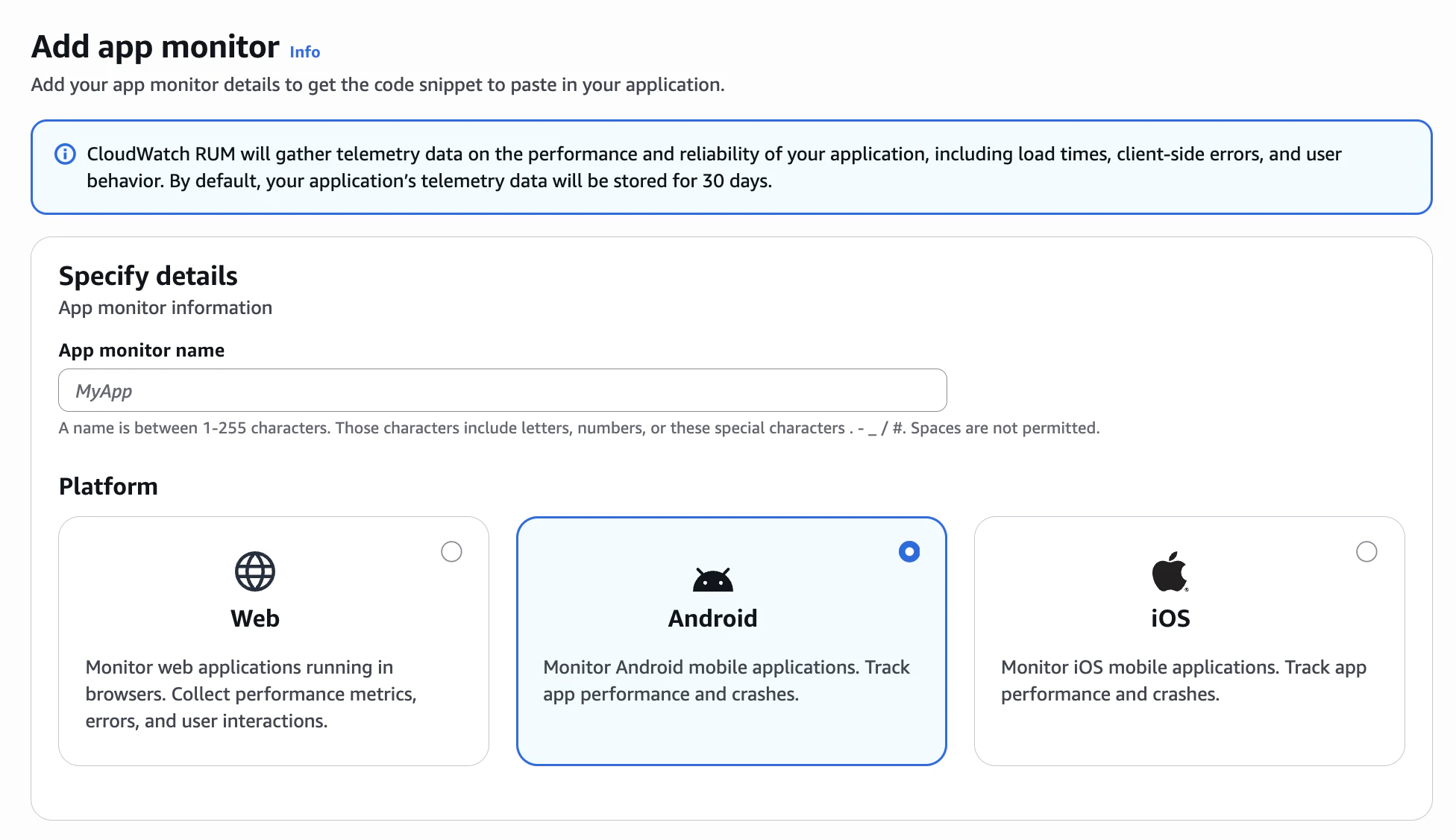Click the info circle icon in banner
The width and height of the screenshot is (1456, 840).
point(66,154)
